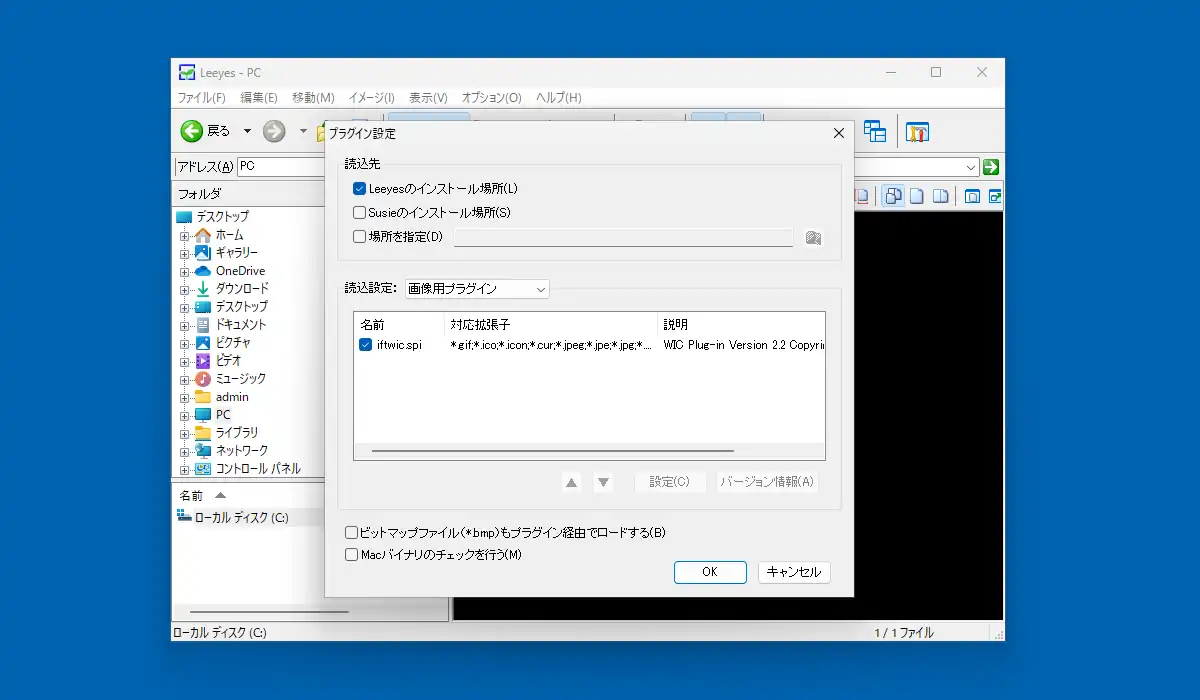Close the プラグイン設定 dialog with X

[839, 134]
